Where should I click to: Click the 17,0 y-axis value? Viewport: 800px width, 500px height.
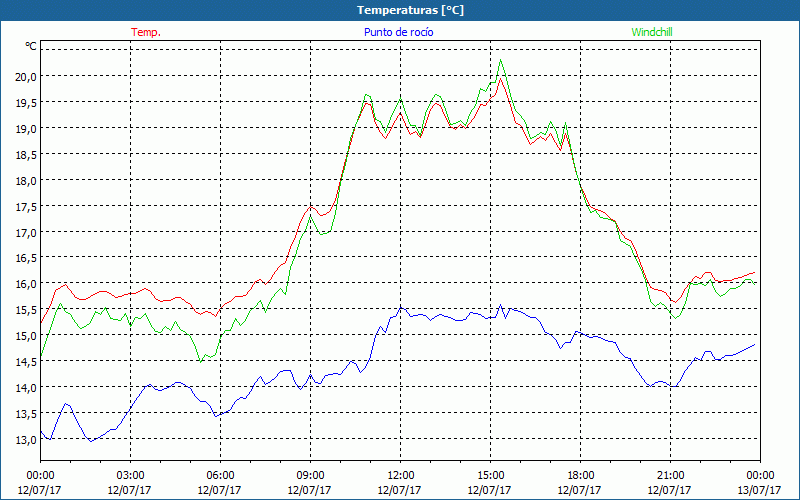coord(27,233)
